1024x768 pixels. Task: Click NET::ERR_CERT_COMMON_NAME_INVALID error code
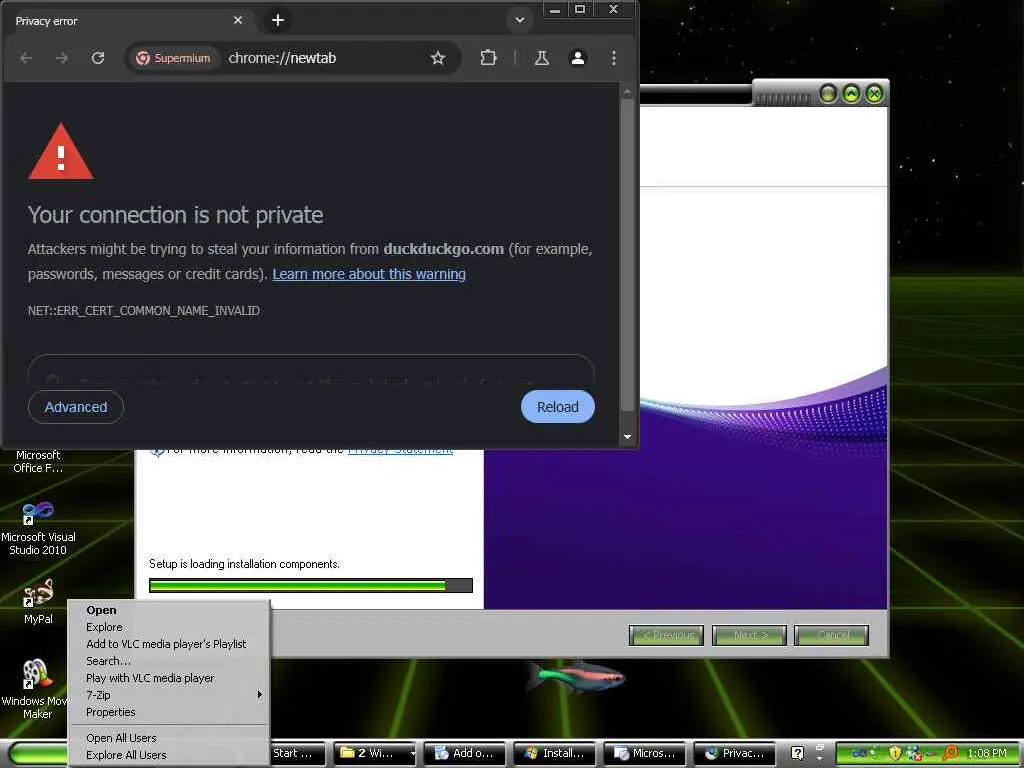[x=144, y=311]
